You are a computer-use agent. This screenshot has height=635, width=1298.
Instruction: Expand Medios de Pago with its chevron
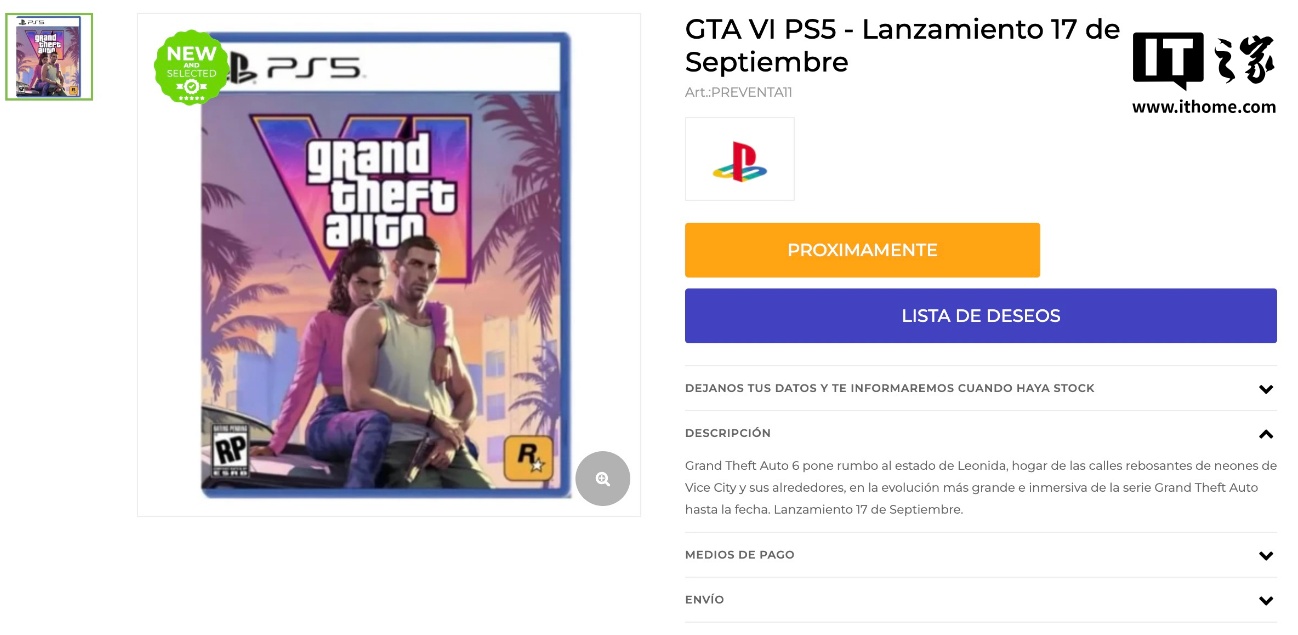click(x=1265, y=556)
